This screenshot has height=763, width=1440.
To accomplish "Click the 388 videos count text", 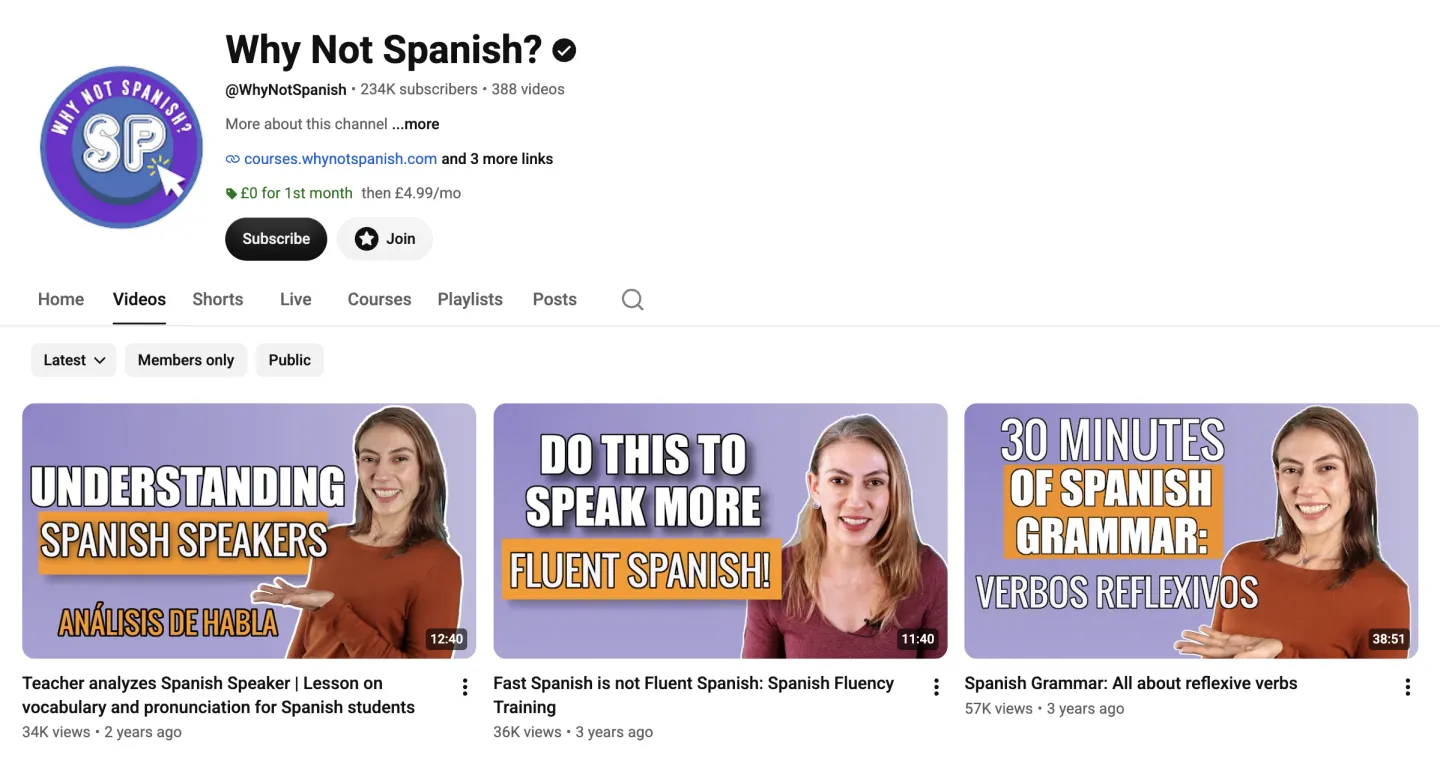I will point(528,89).
